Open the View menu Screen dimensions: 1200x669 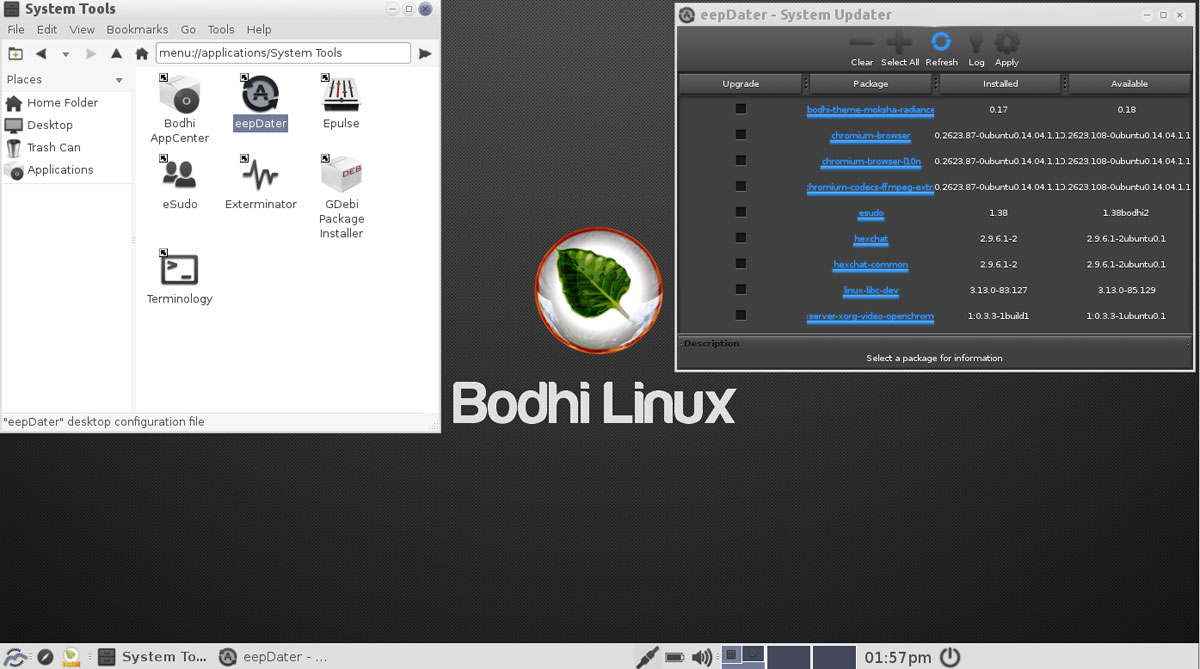[x=82, y=30]
